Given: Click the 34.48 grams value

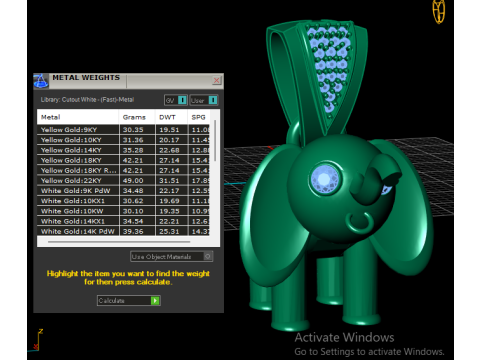Looking at the screenshot, I should [133, 191].
